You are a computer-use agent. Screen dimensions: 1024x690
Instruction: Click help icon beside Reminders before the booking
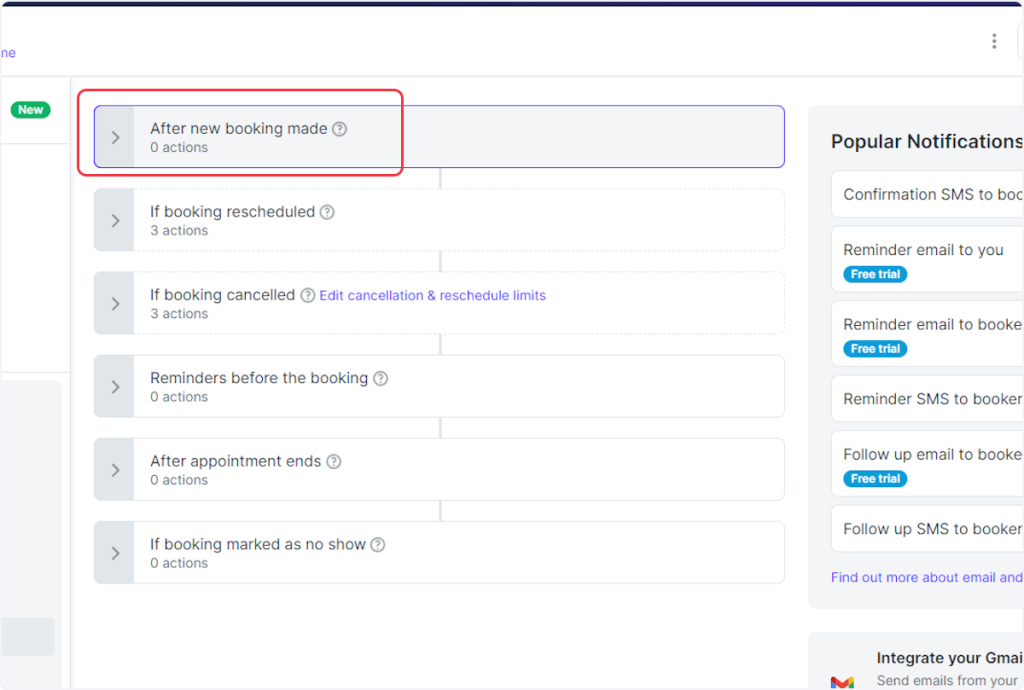pos(380,379)
